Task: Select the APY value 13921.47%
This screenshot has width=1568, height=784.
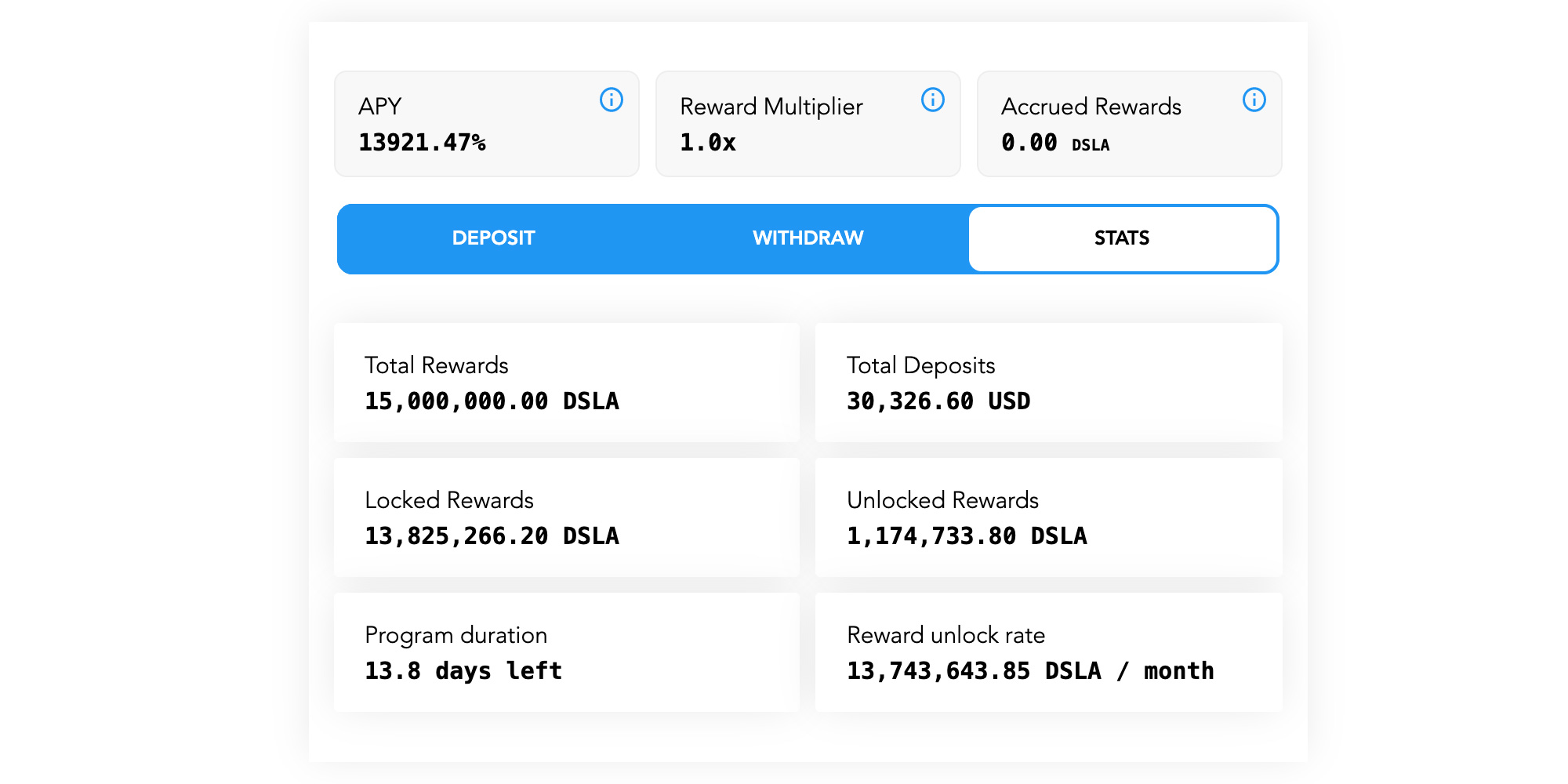Action: click(422, 143)
